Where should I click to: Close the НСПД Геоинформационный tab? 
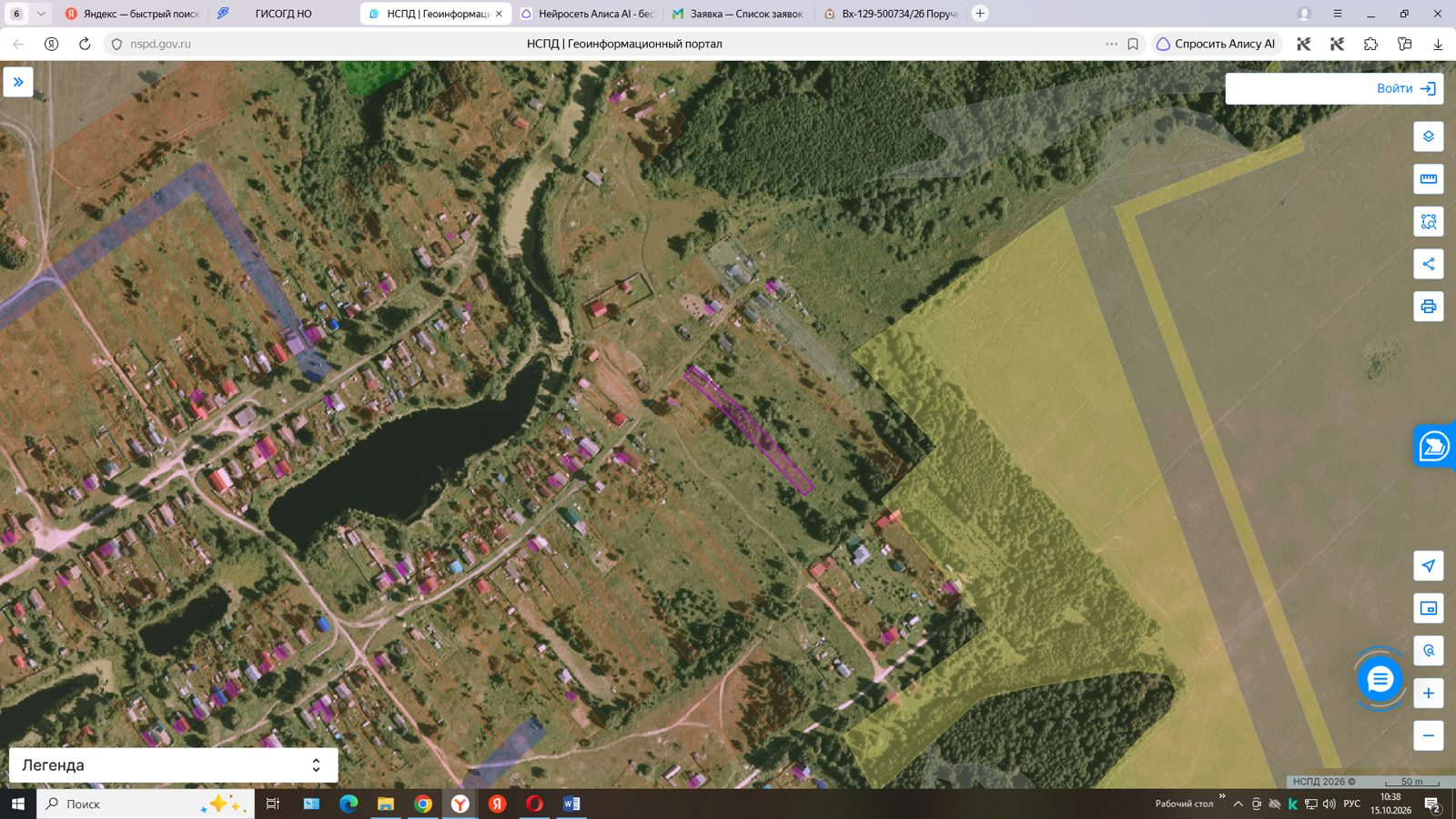pos(499,14)
